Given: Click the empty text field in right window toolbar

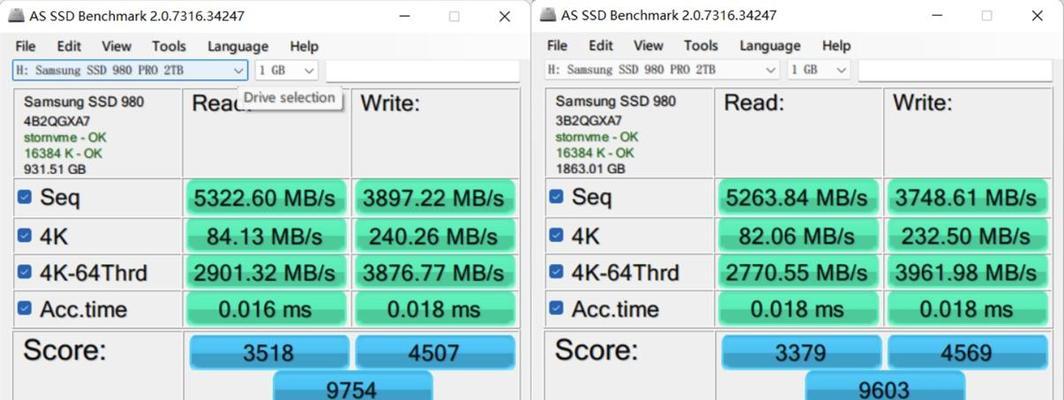Looking at the screenshot, I should coord(955,70).
